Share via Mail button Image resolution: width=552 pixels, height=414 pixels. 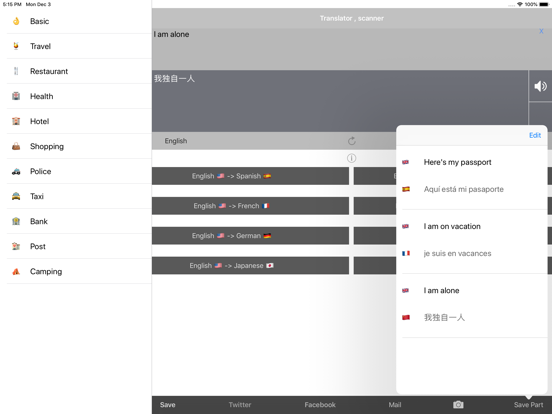coord(395,404)
